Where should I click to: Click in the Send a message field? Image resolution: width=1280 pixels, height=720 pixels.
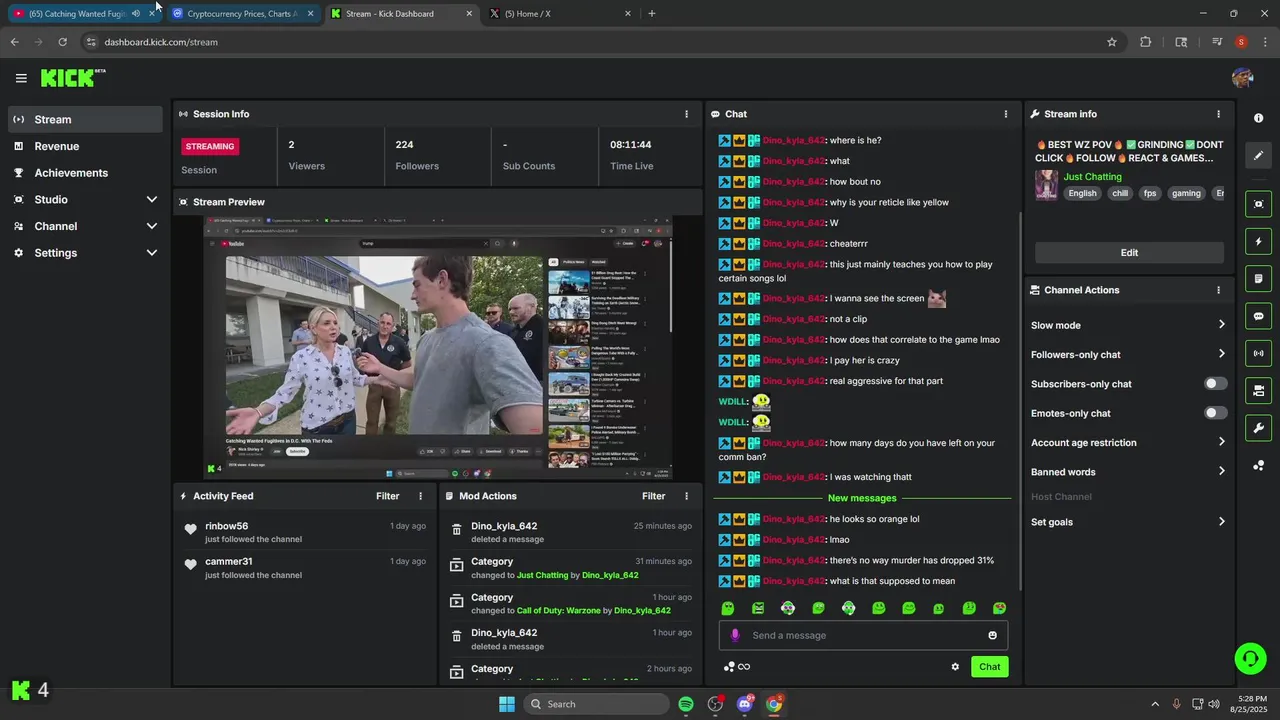pos(864,635)
